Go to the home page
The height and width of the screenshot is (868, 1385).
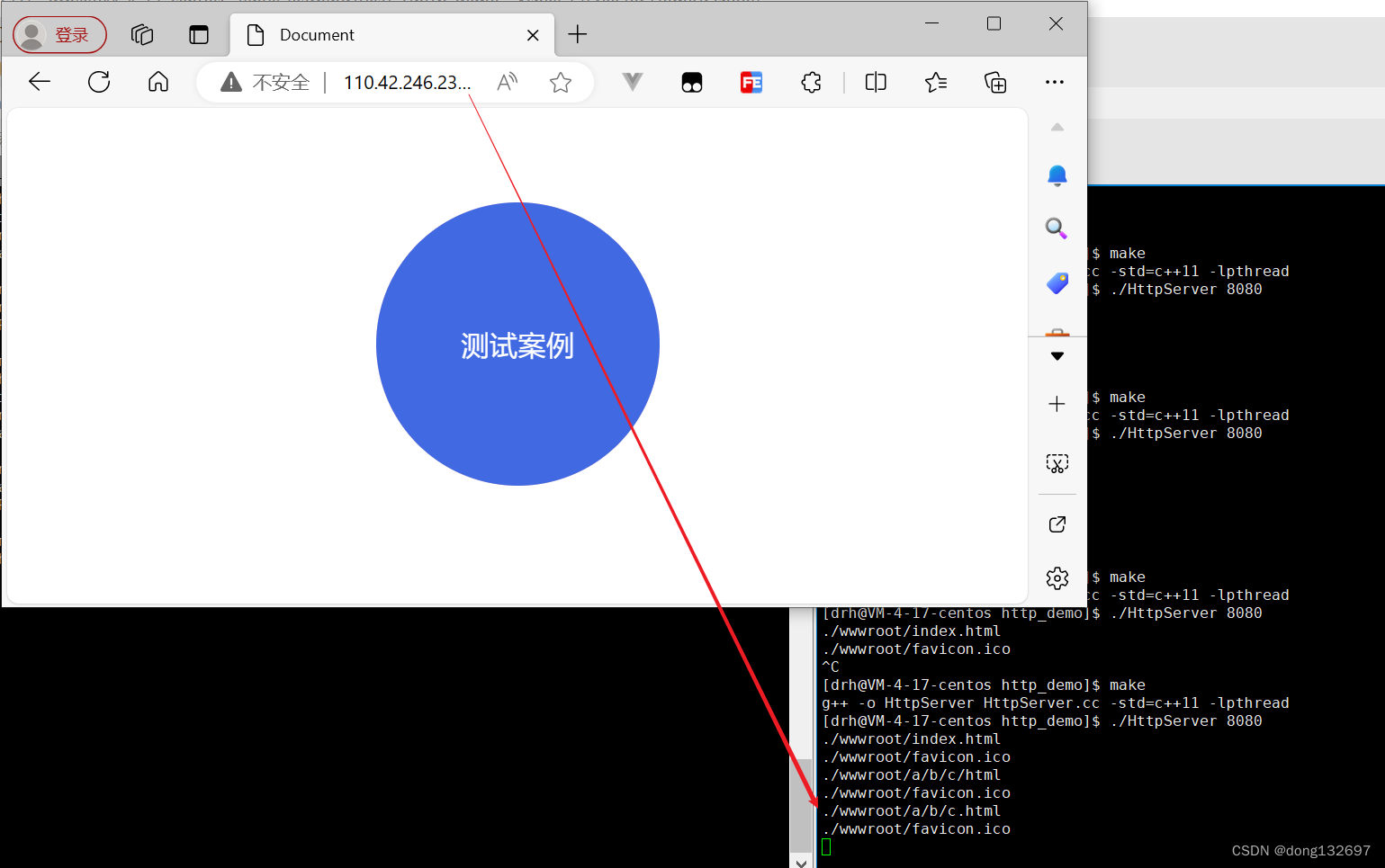click(x=158, y=82)
